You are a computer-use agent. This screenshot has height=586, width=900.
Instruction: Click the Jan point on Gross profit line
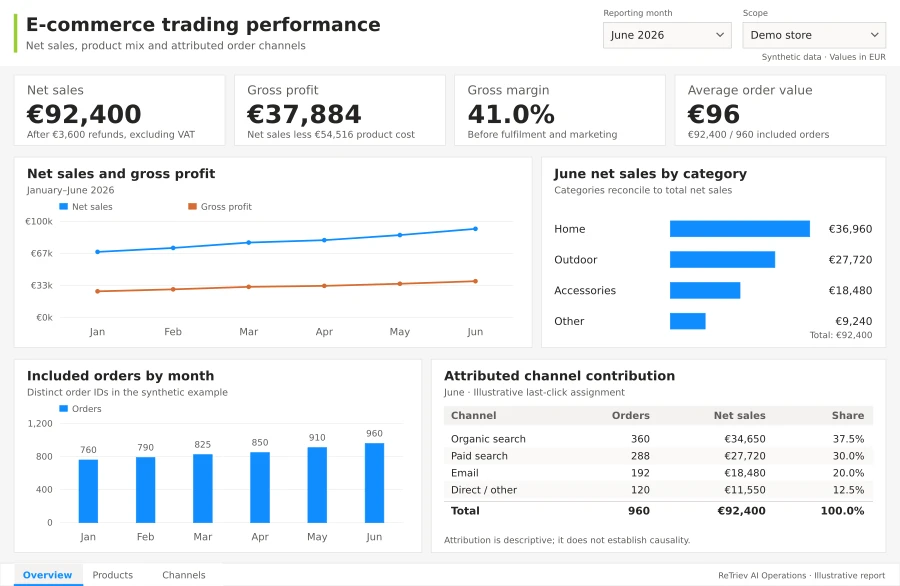coord(98,292)
